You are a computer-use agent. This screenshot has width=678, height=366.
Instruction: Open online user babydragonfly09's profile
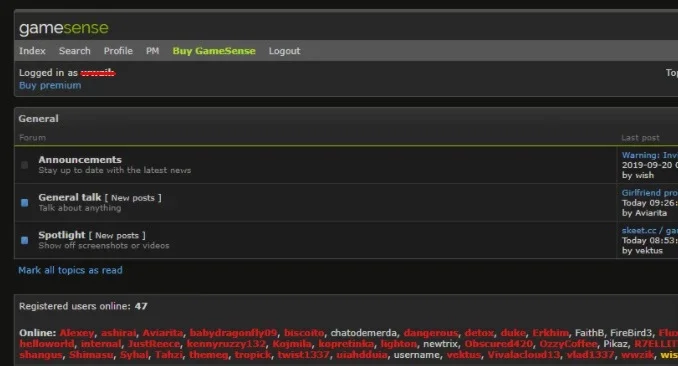point(233,333)
